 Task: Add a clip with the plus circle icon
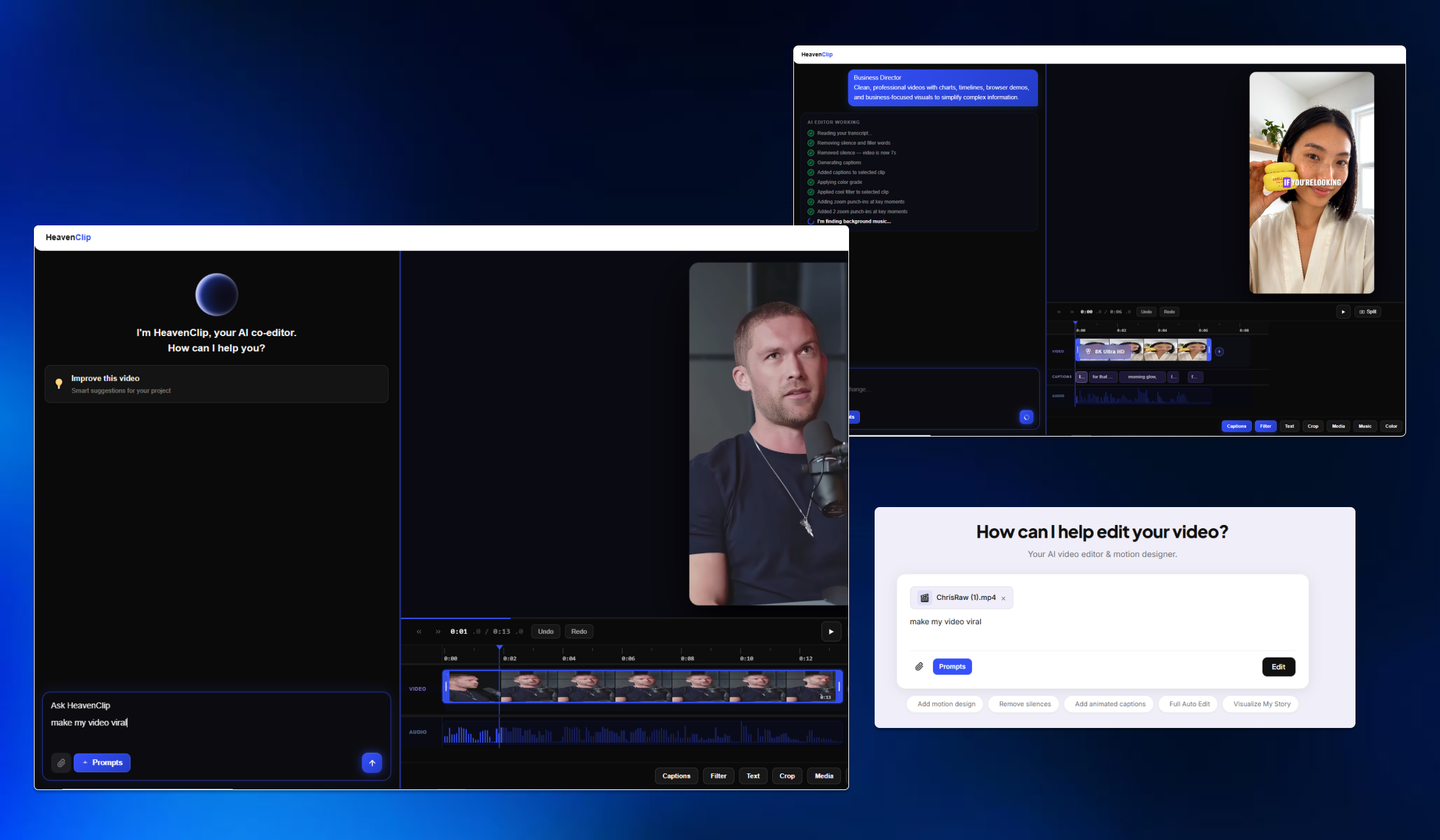pos(1219,351)
